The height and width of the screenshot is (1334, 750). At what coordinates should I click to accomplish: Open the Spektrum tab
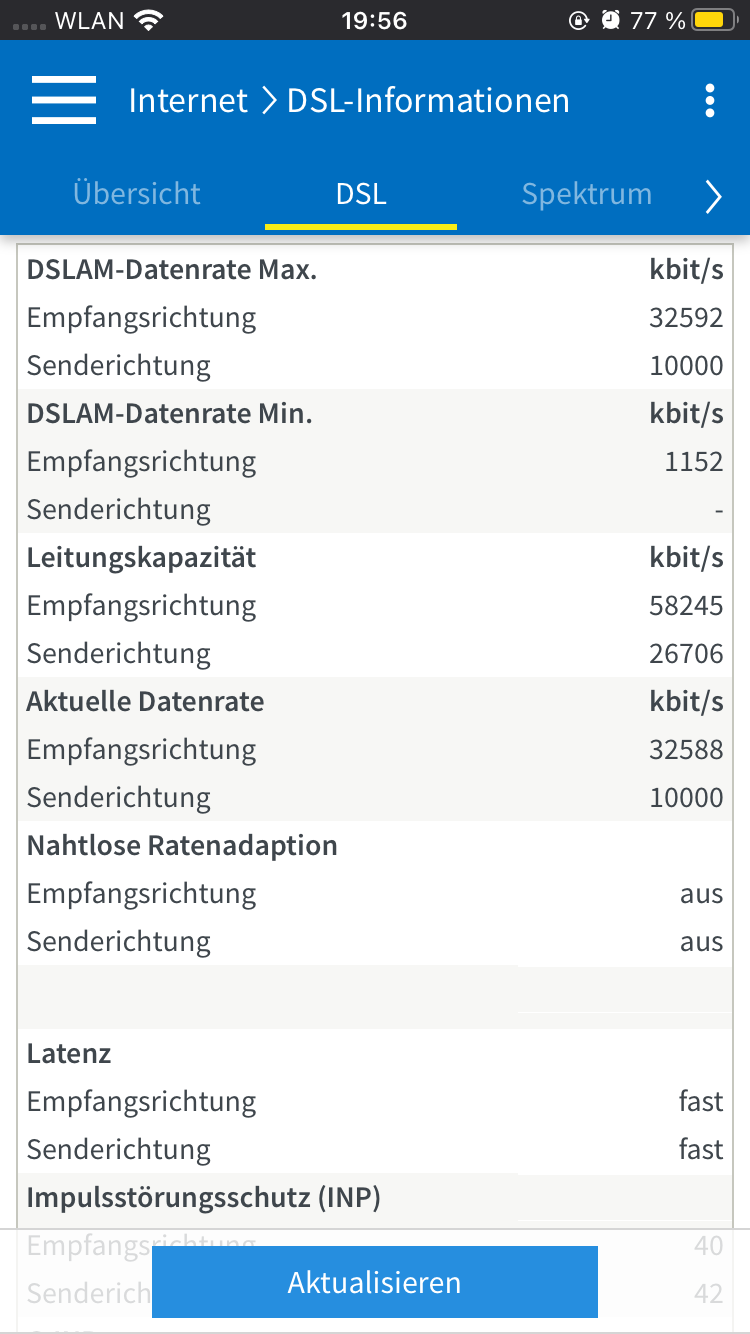click(x=587, y=194)
